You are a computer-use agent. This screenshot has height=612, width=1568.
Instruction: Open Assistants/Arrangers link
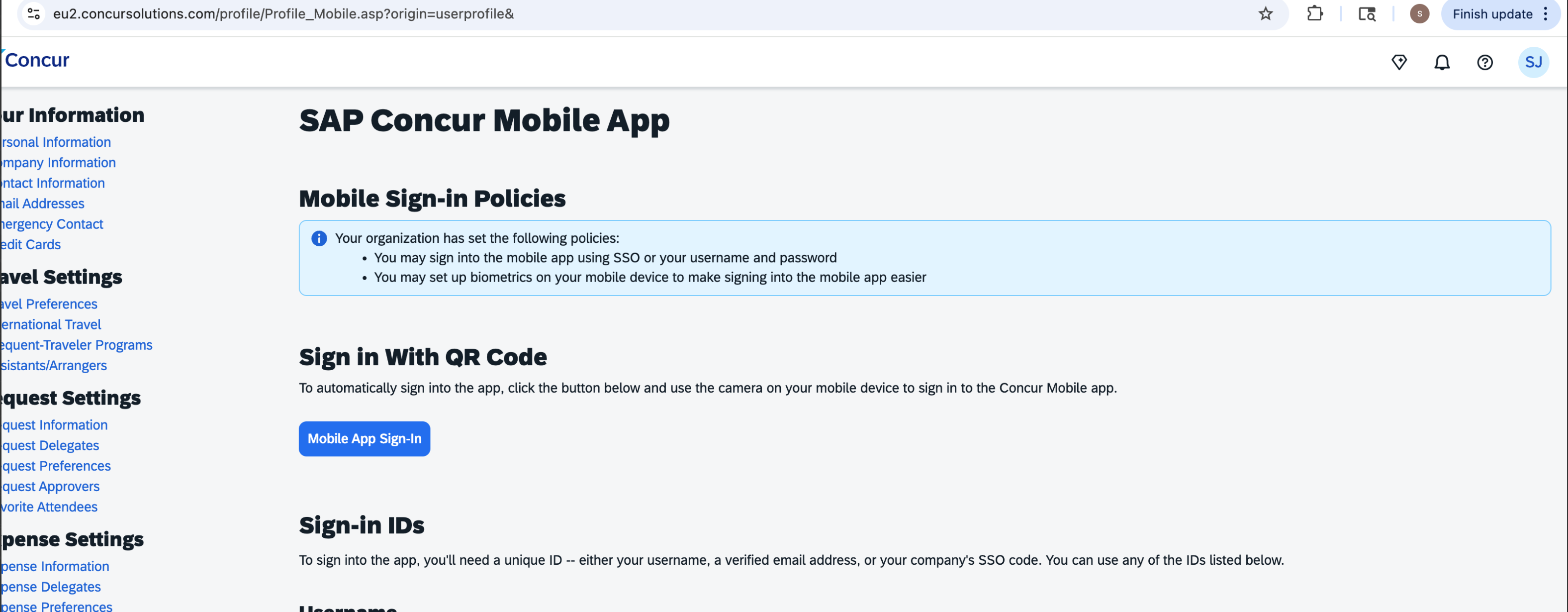[54, 365]
